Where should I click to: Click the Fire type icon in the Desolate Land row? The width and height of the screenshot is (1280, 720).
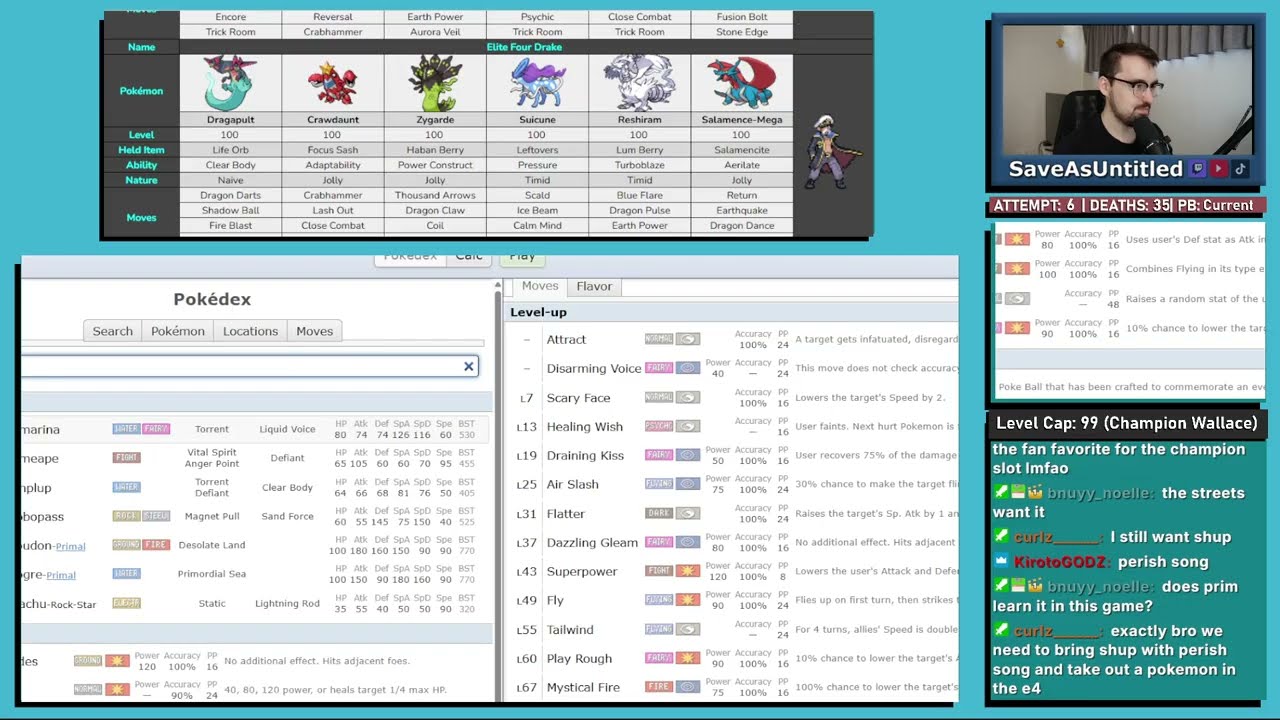(x=155, y=545)
